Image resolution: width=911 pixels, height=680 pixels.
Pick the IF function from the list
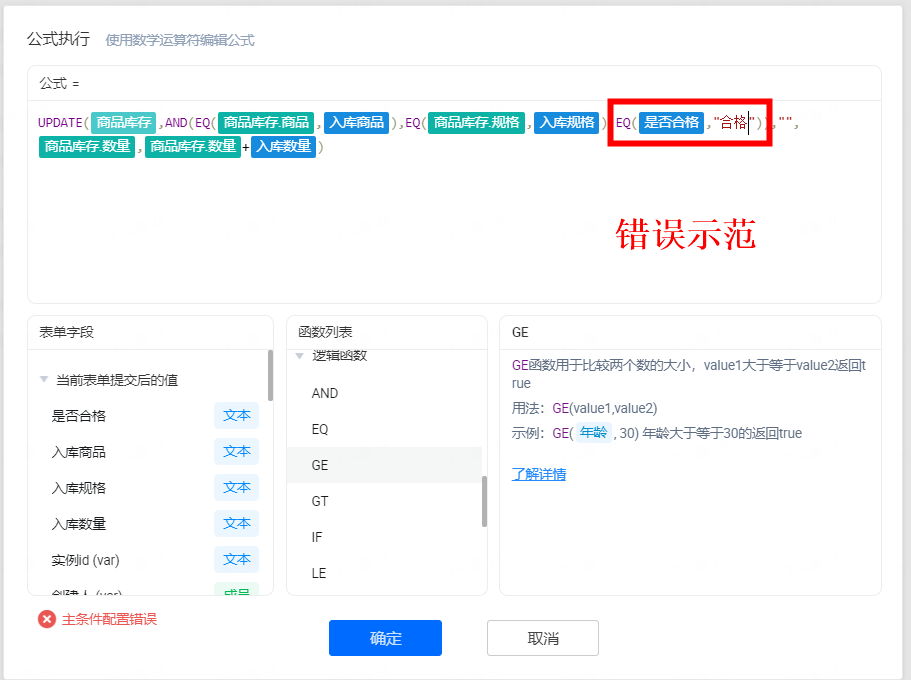(x=317, y=537)
